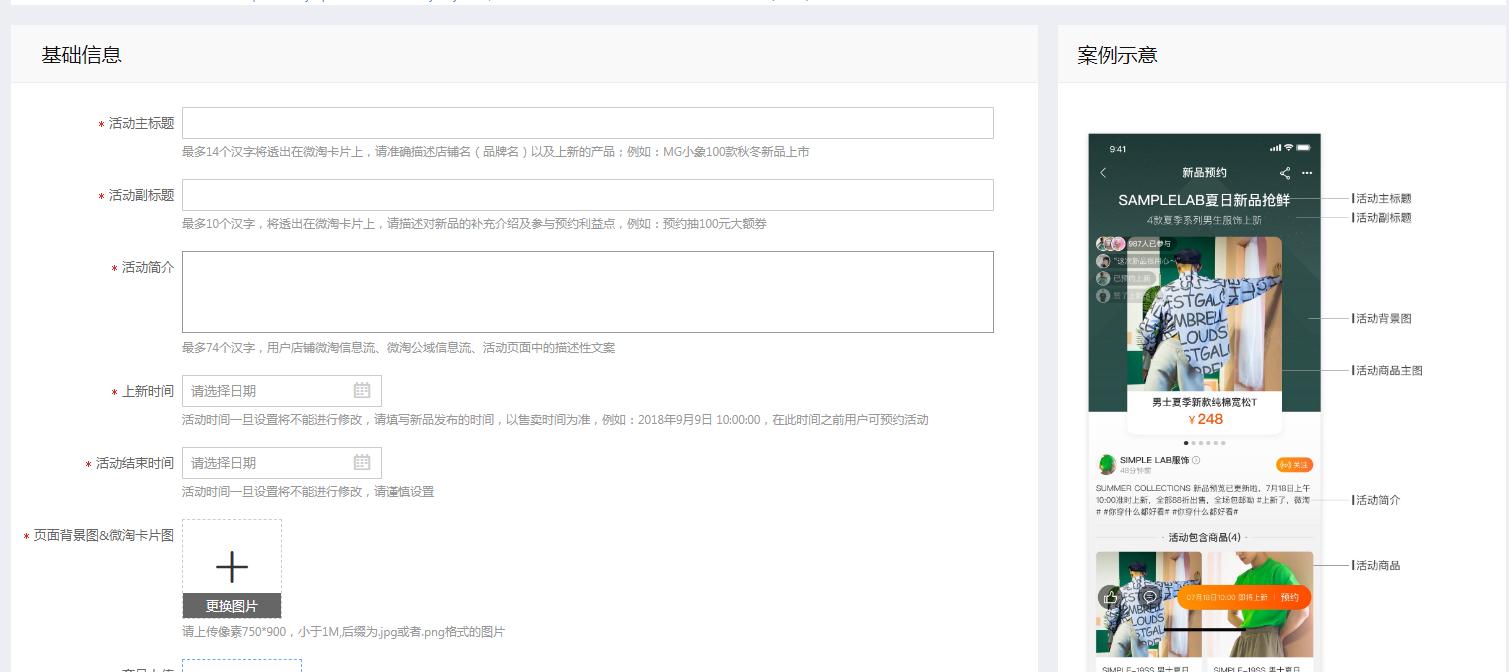Click the plus icon to upload 页面背景图
The width and height of the screenshot is (1509, 672).
pyautogui.click(x=232, y=566)
